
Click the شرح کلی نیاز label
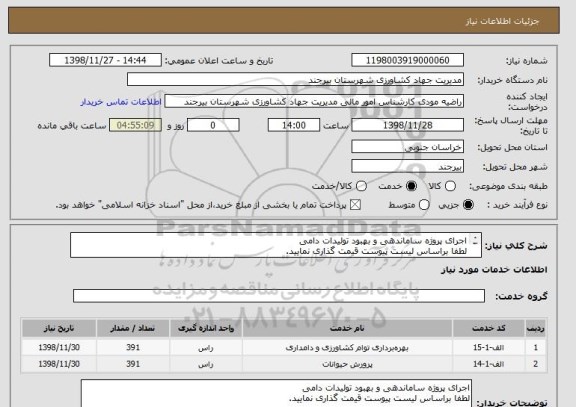516,246
